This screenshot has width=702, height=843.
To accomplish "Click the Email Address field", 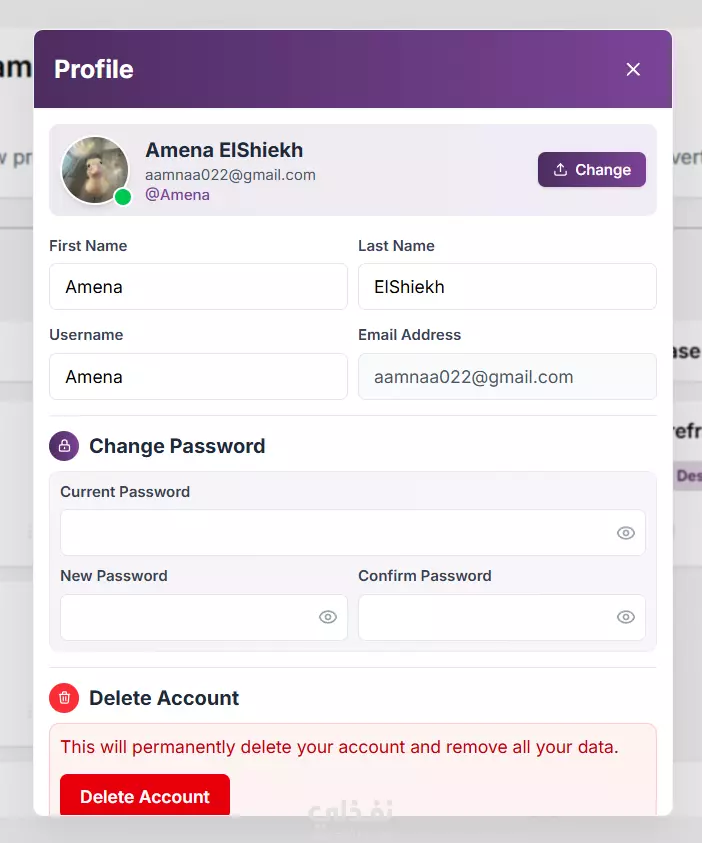I will (507, 376).
